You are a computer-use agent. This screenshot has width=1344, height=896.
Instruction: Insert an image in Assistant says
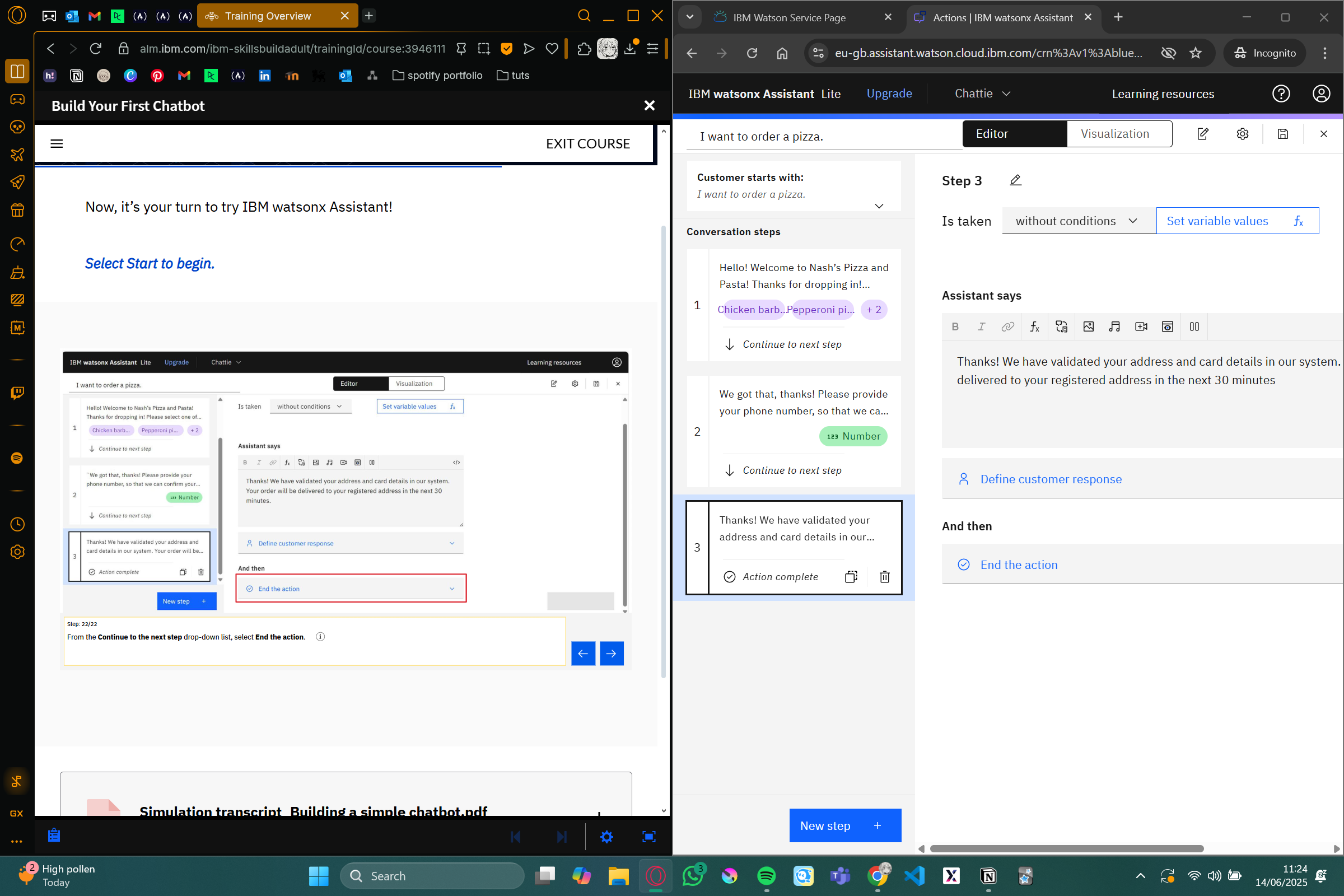[x=1088, y=326]
